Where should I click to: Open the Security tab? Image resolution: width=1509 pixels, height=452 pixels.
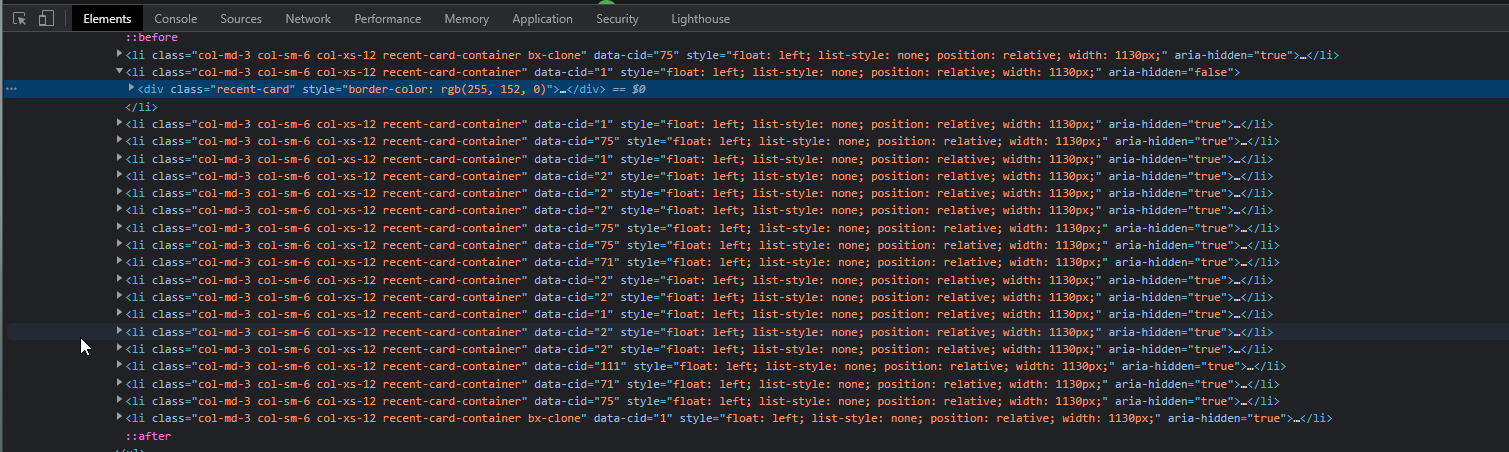617,19
